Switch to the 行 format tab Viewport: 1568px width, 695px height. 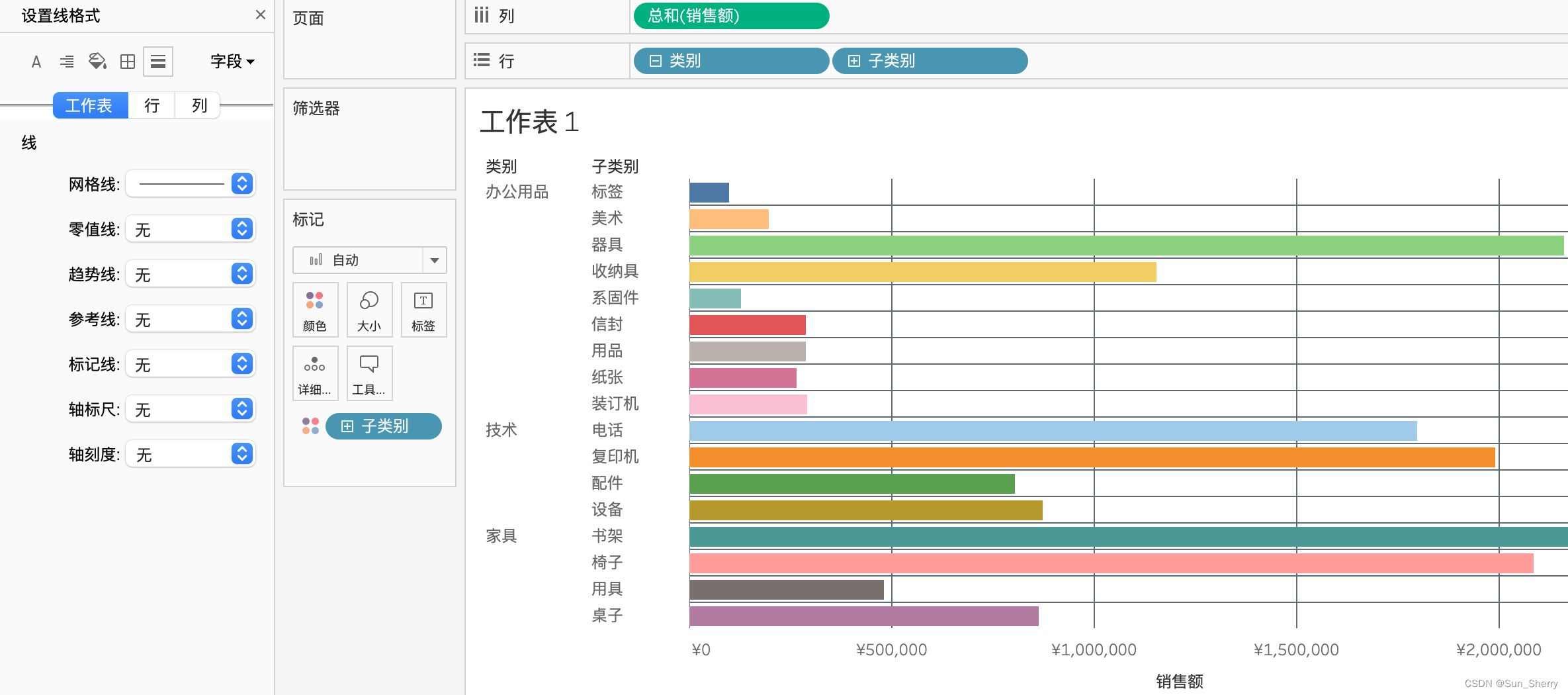(x=152, y=105)
